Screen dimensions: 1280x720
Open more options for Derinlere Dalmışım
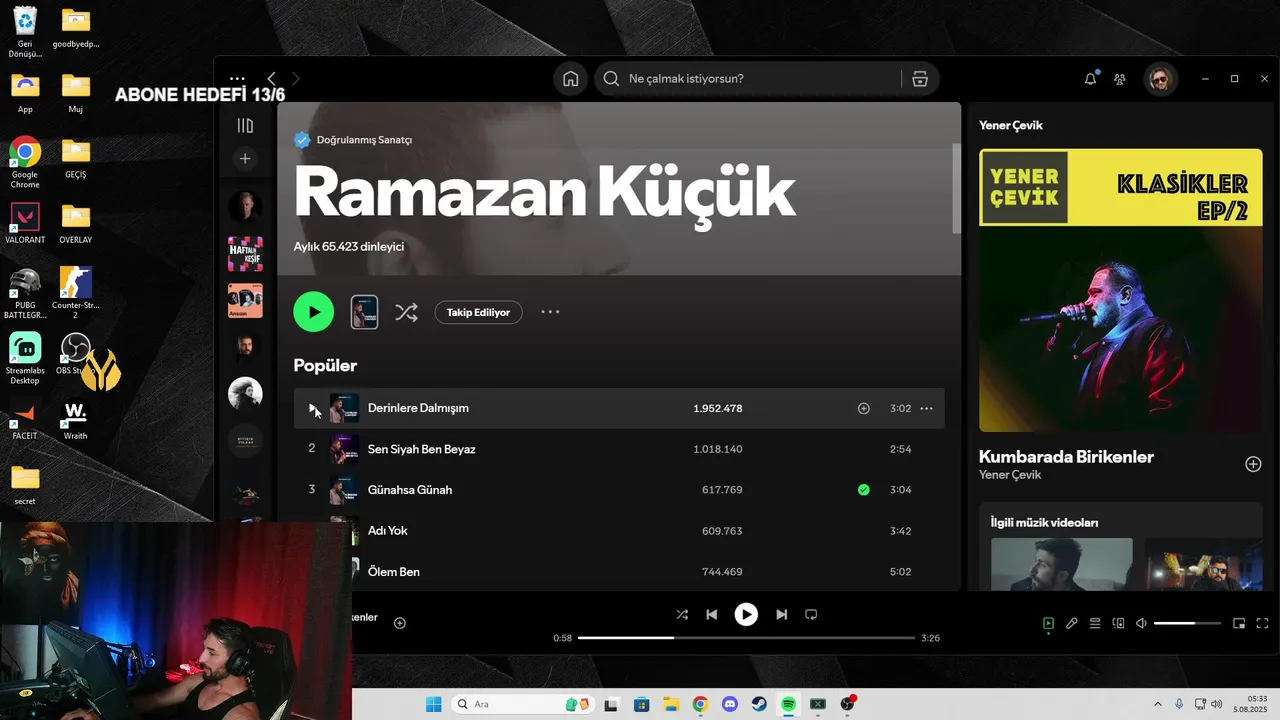coord(926,408)
